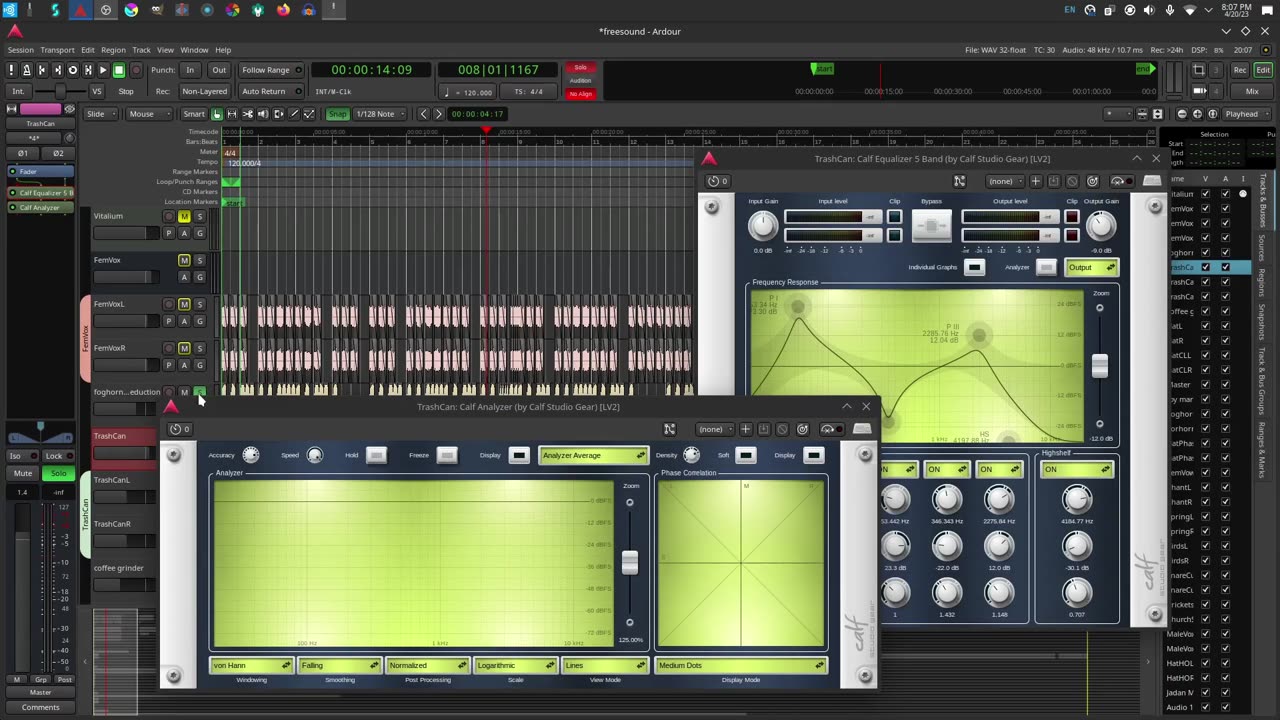Viewport: 1280px width, 720px height.
Task: Click the tempo 120.000 field
Action: coord(467,92)
